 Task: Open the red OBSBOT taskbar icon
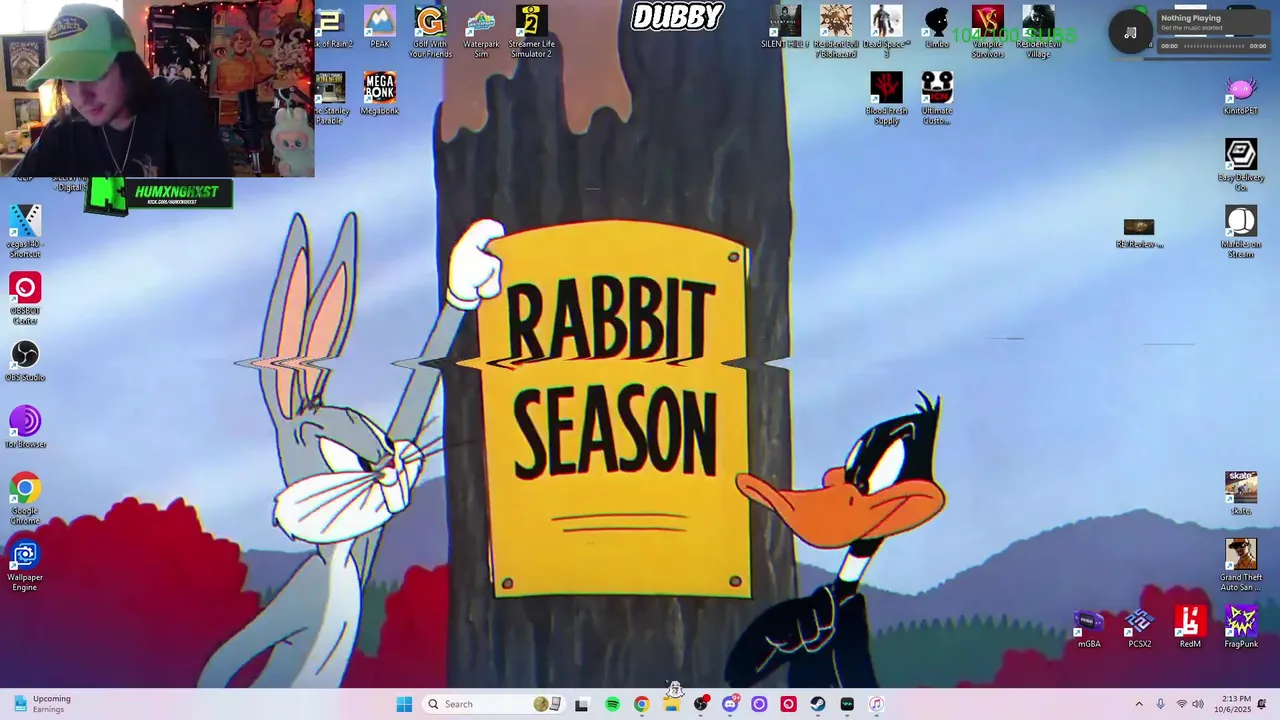coord(788,704)
